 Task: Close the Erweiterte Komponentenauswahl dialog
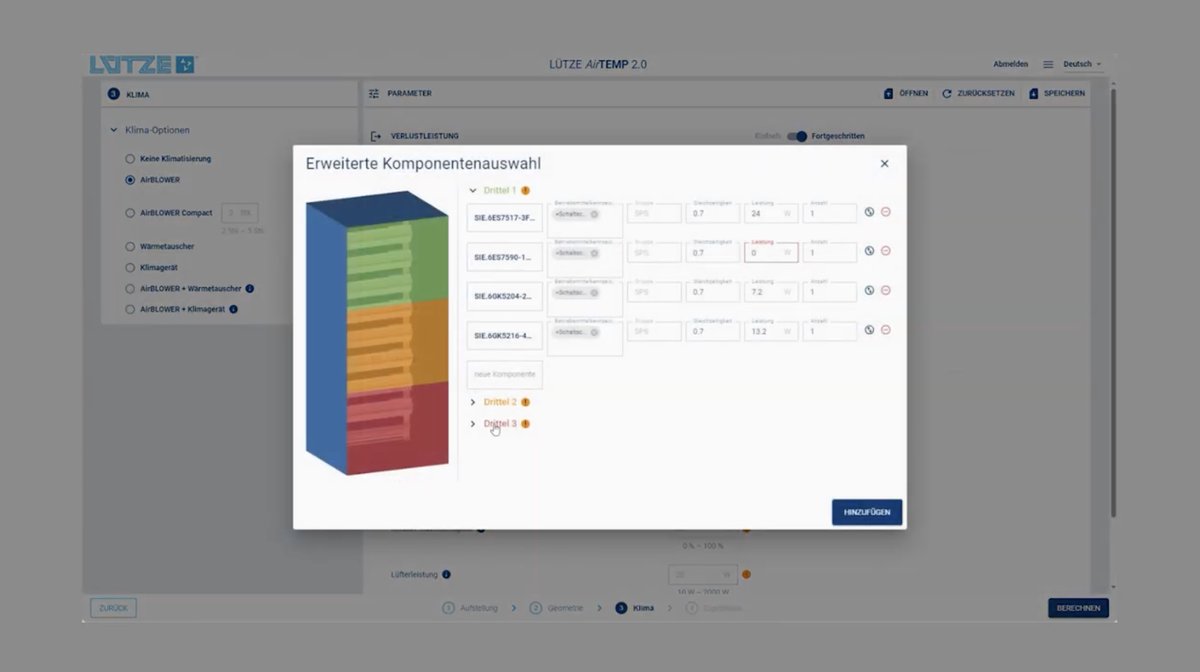(884, 164)
